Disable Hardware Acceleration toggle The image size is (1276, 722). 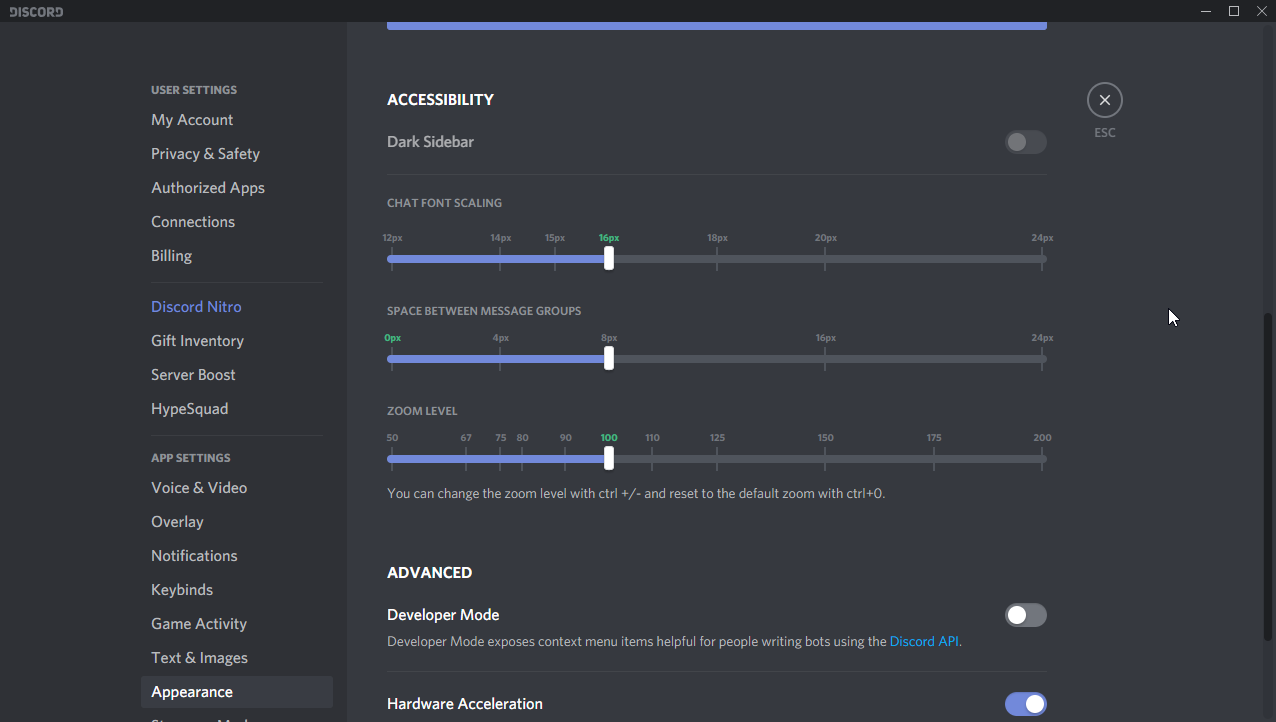(1025, 704)
